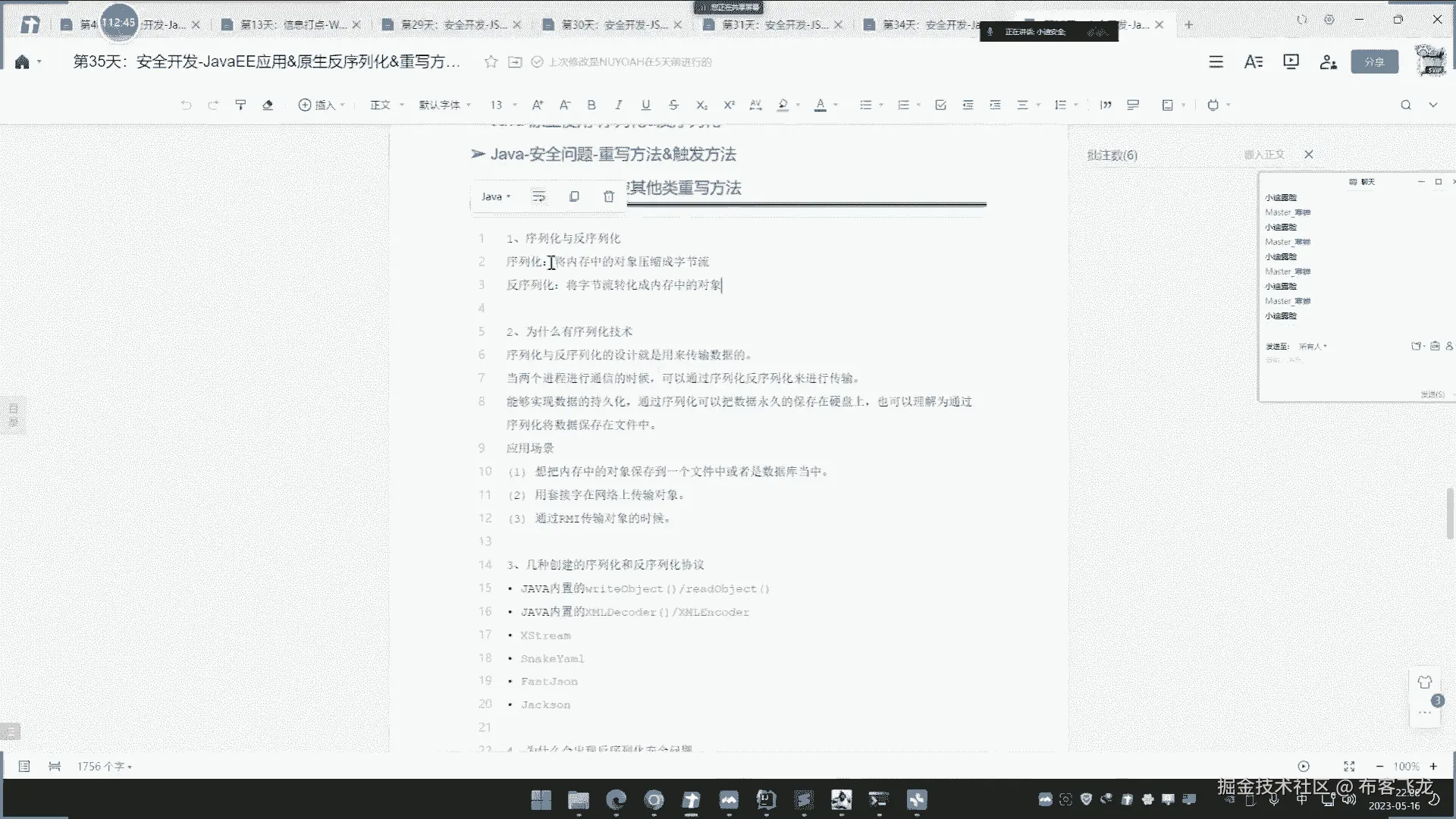Toggle bold formatting in toolbar
The width and height of the screenshot is (1456, 819).
point(591,105)
